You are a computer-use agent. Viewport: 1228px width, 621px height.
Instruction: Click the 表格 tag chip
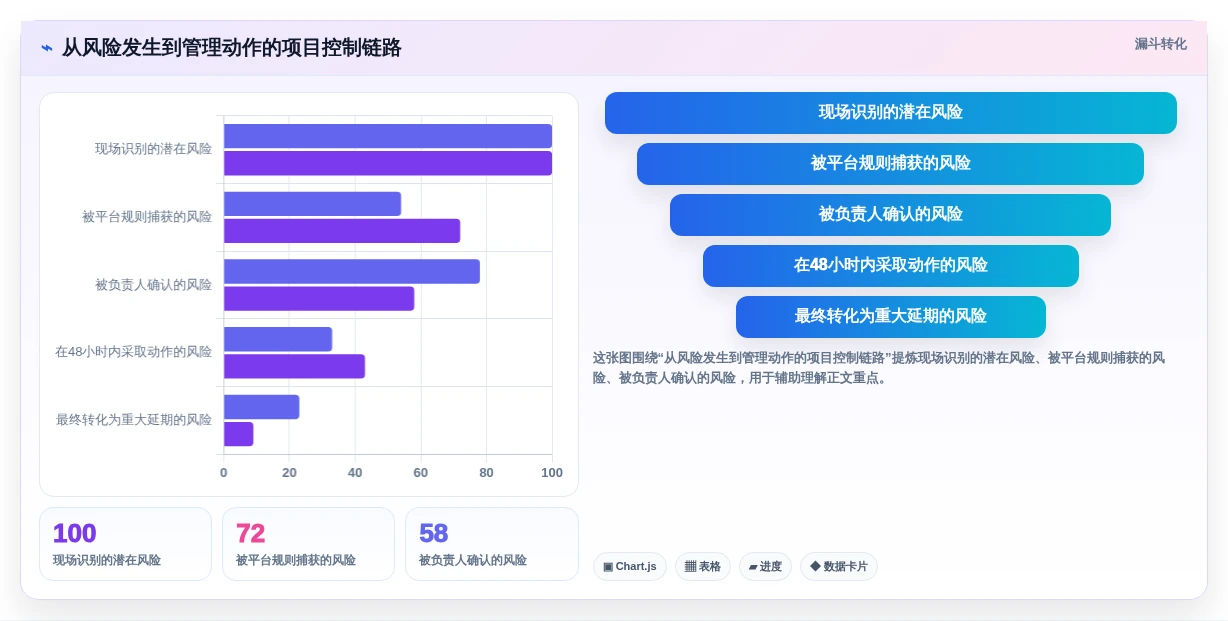(x=703, y=567)
